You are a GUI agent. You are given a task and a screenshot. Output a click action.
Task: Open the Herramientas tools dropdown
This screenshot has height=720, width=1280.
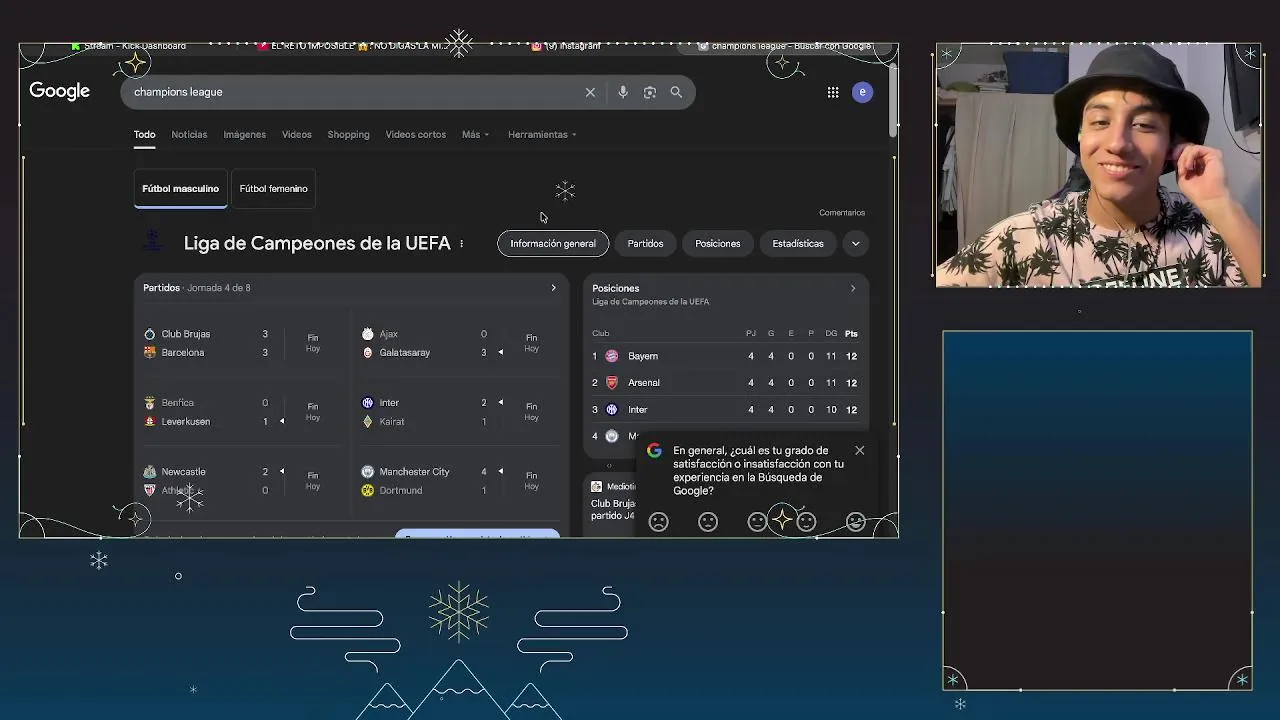(x=542, y=134)
